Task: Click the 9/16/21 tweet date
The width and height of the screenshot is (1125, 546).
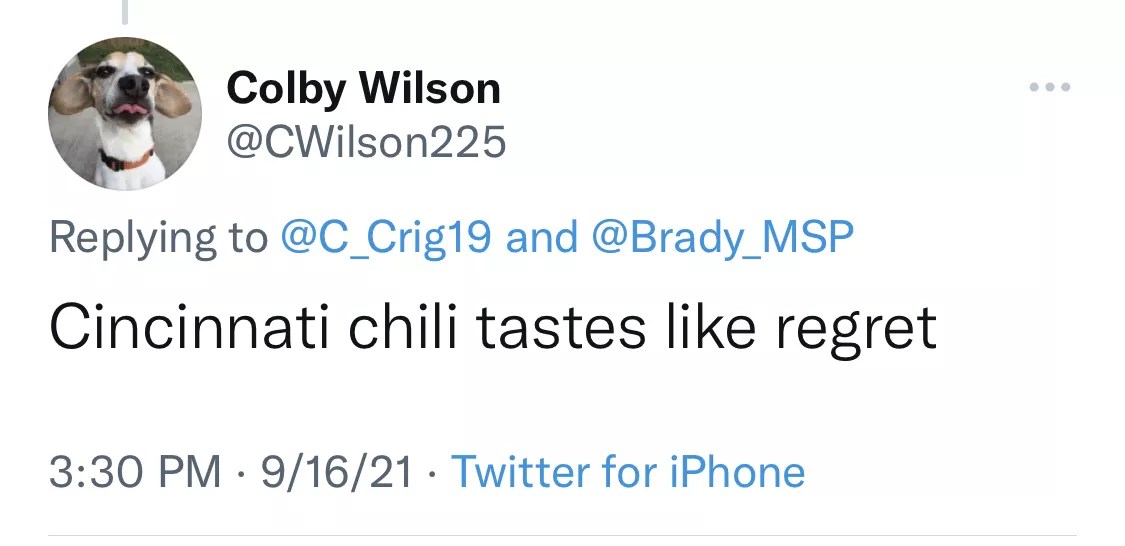Action: tap(337, 472)
